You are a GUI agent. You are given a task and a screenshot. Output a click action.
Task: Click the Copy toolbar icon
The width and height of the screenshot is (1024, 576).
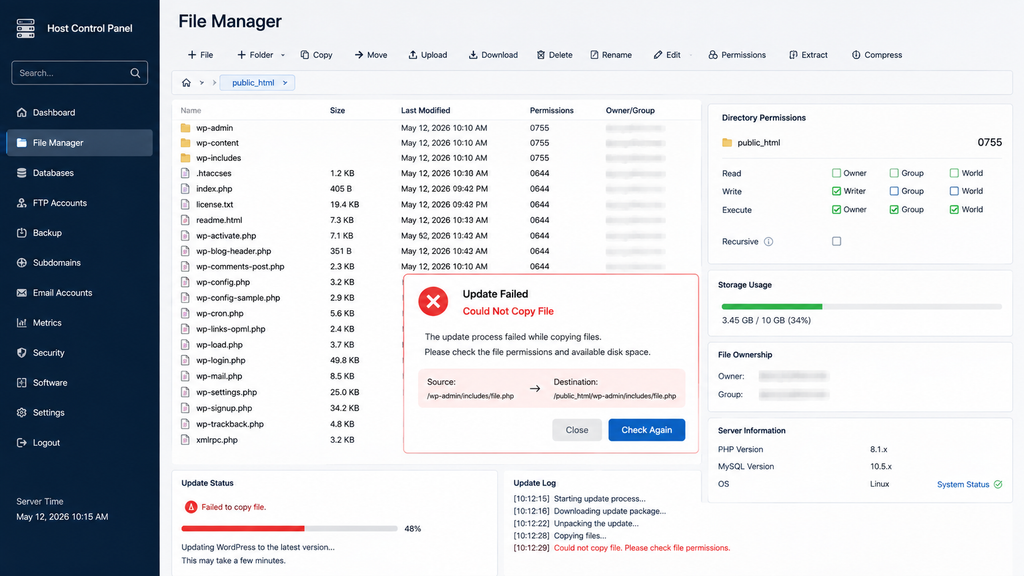304,55
